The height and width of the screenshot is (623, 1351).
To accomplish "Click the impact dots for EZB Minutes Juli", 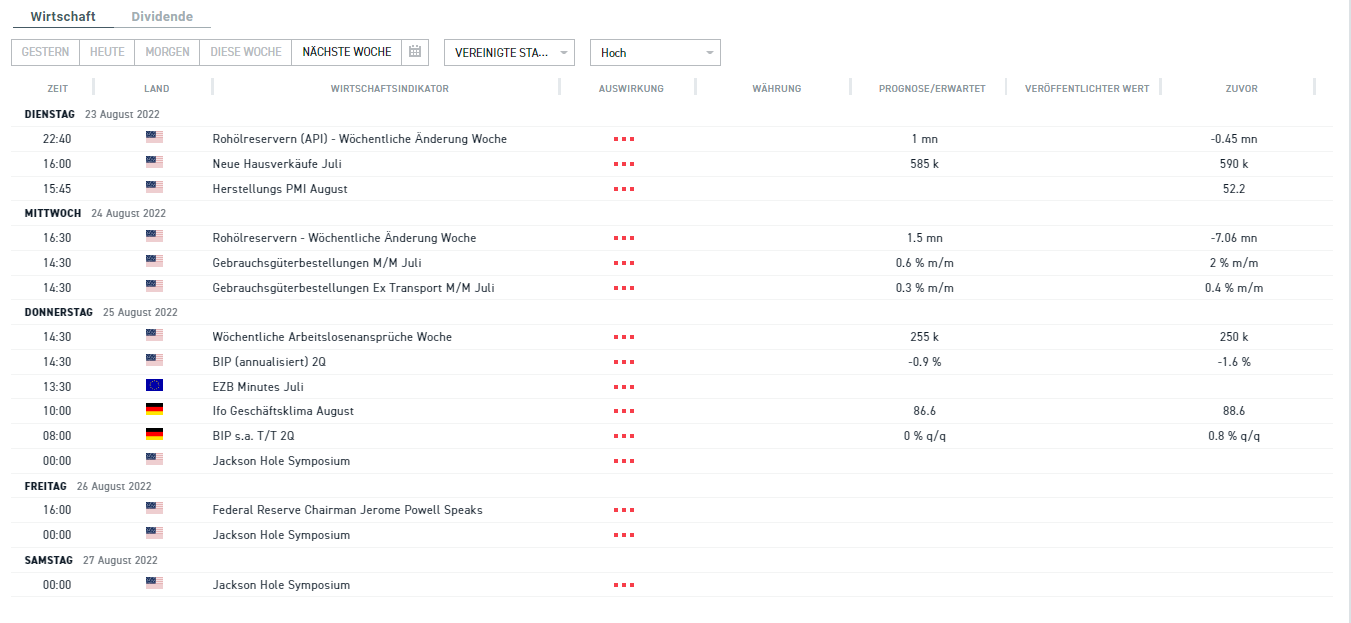I will point(624,387).
